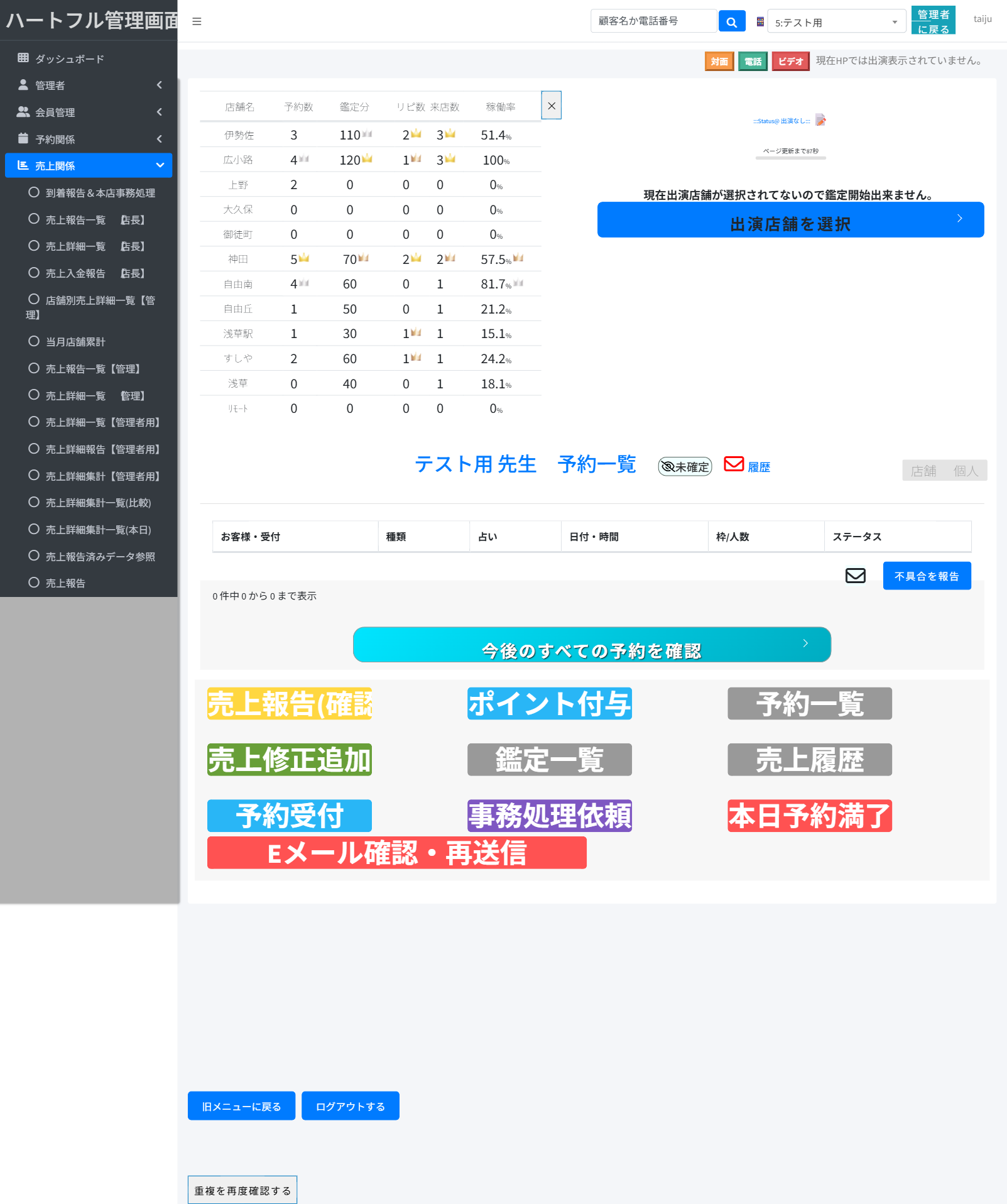Select 到着報告＆本店事務処理 menu item
The height and width of the screenshot is (1204, 1007).
(x=100, y=193)
